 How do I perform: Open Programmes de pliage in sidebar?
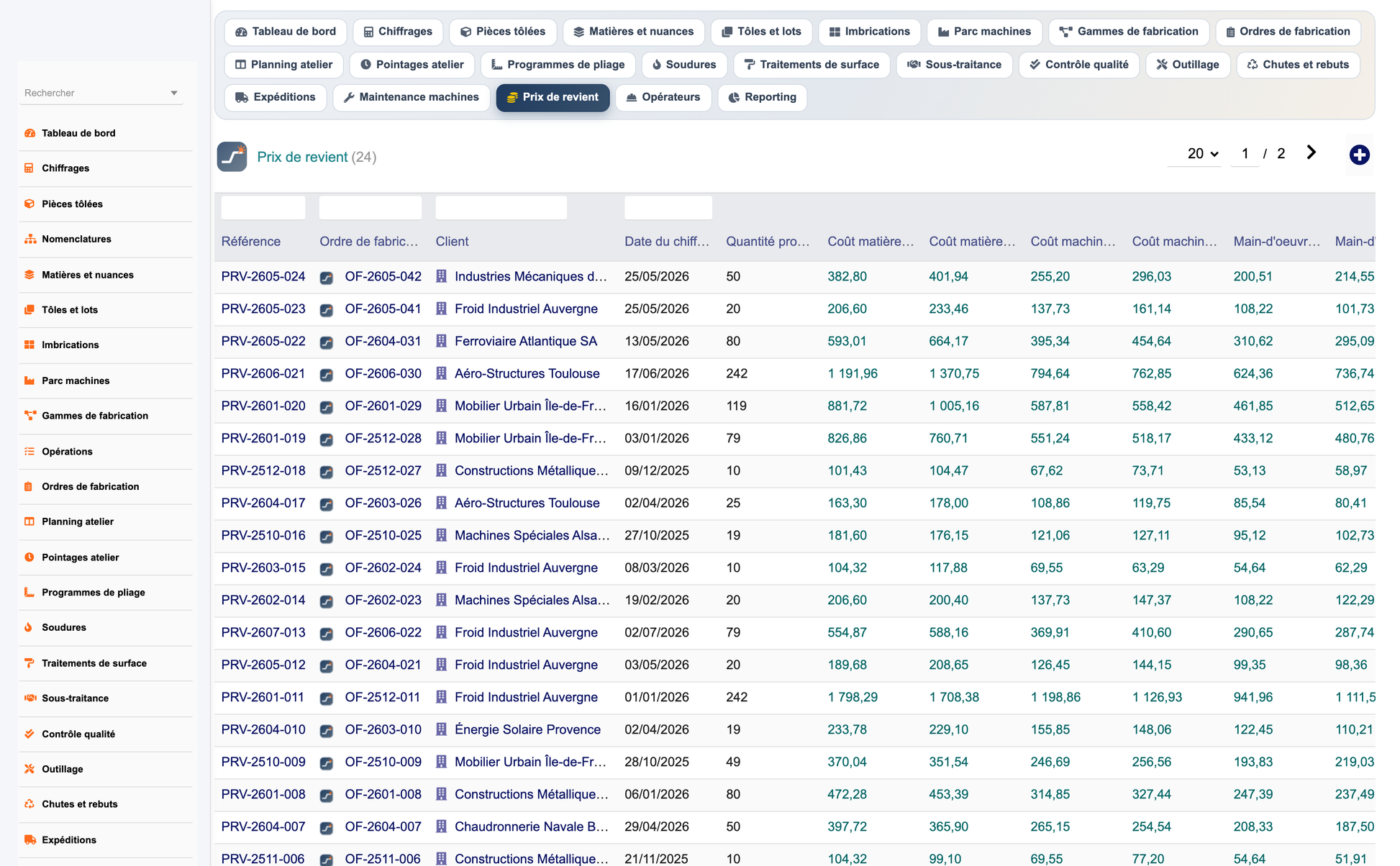(x=94, y=593)
